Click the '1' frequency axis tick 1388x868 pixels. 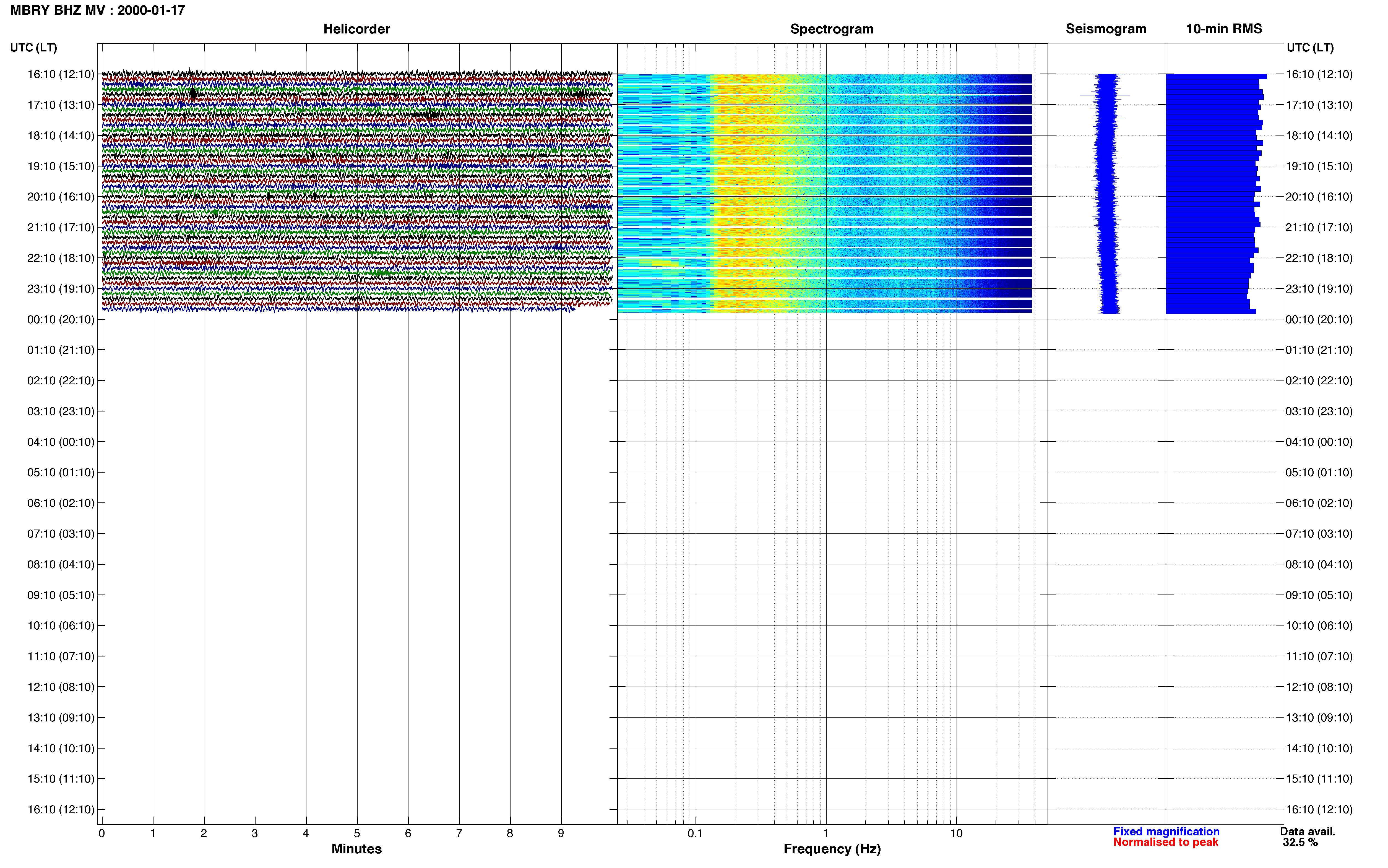coord(826,833)
